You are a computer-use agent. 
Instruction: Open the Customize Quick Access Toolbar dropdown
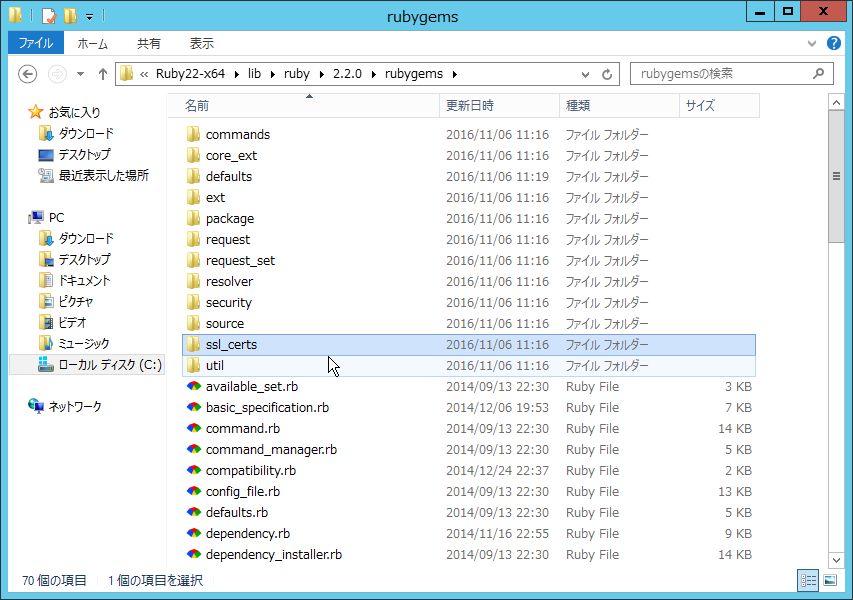pyautogui.click(x=89, y=17)
